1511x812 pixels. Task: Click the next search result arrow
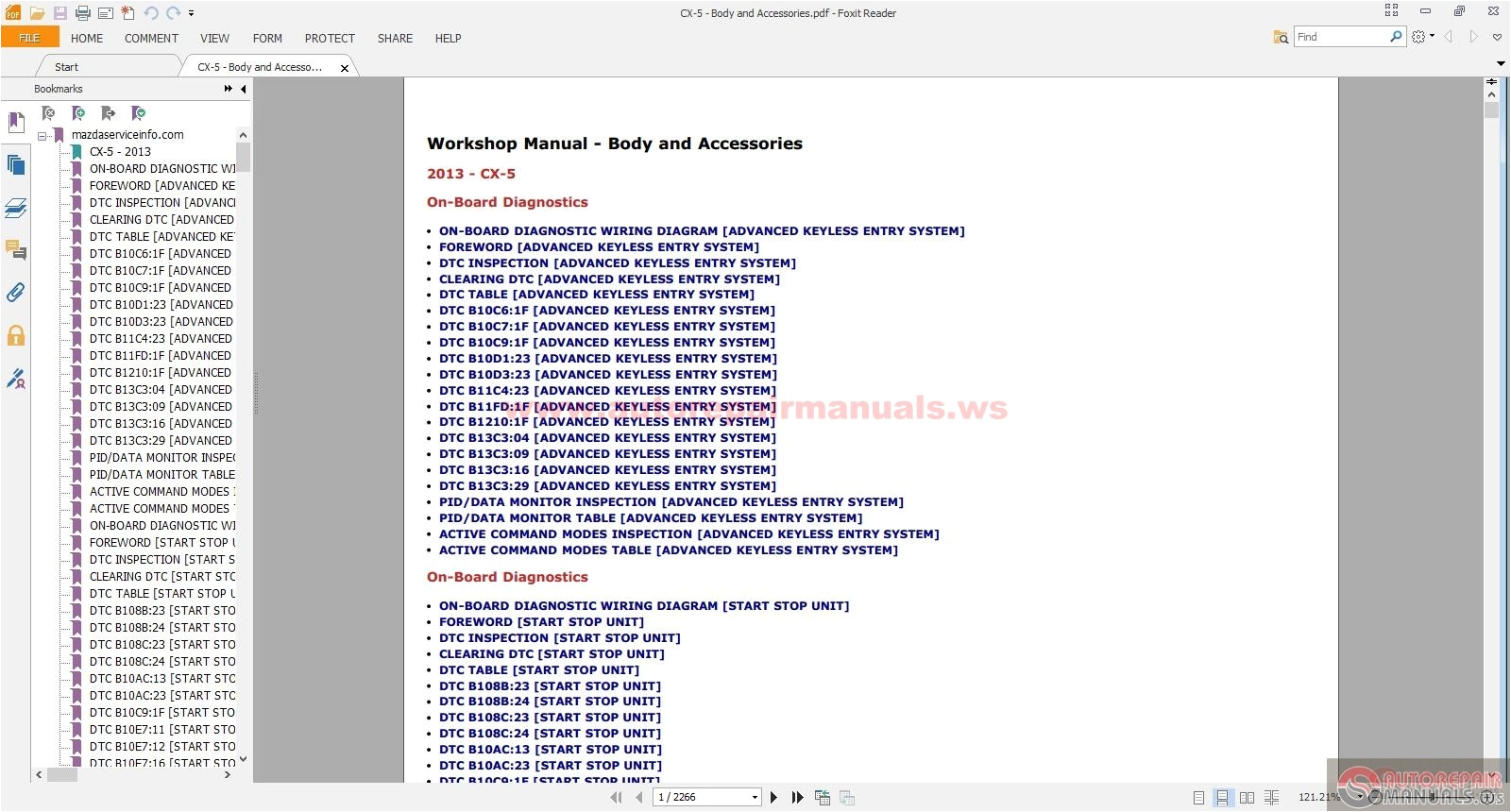click(1473, 37)
